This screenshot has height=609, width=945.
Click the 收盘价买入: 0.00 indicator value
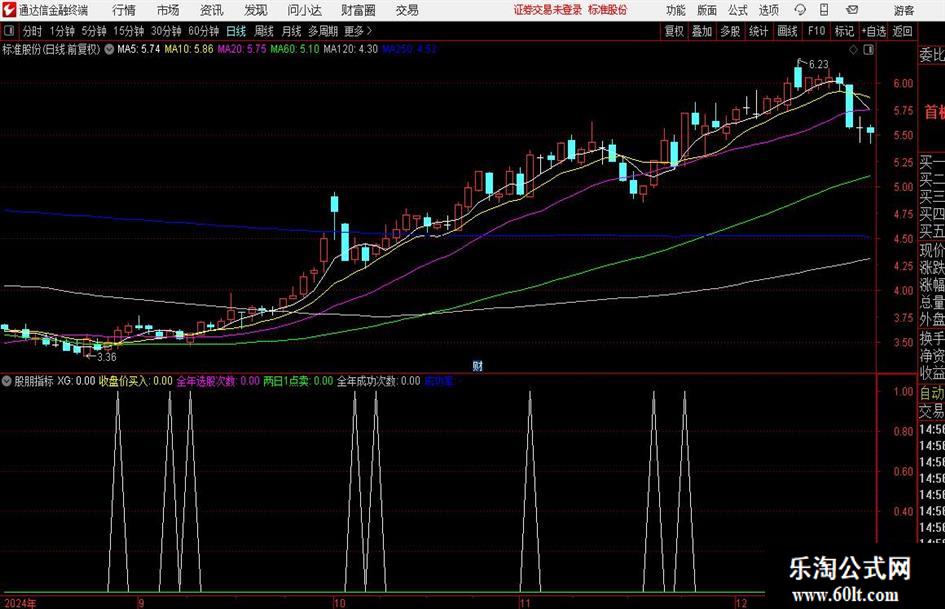(136, 381)
